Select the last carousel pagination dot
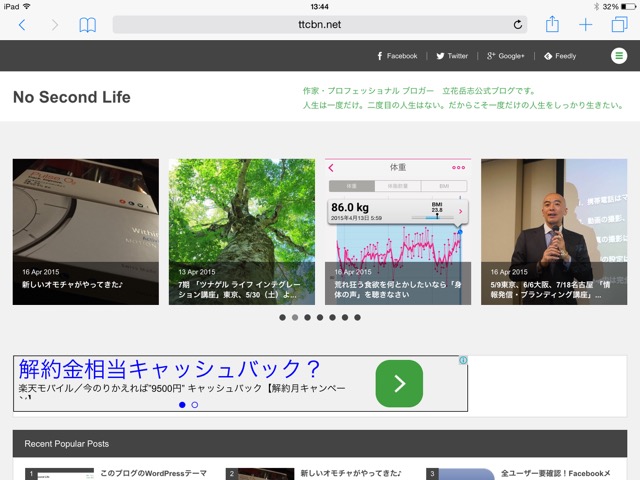This screenshot has width=640, height=480. [x=358, y=317]
